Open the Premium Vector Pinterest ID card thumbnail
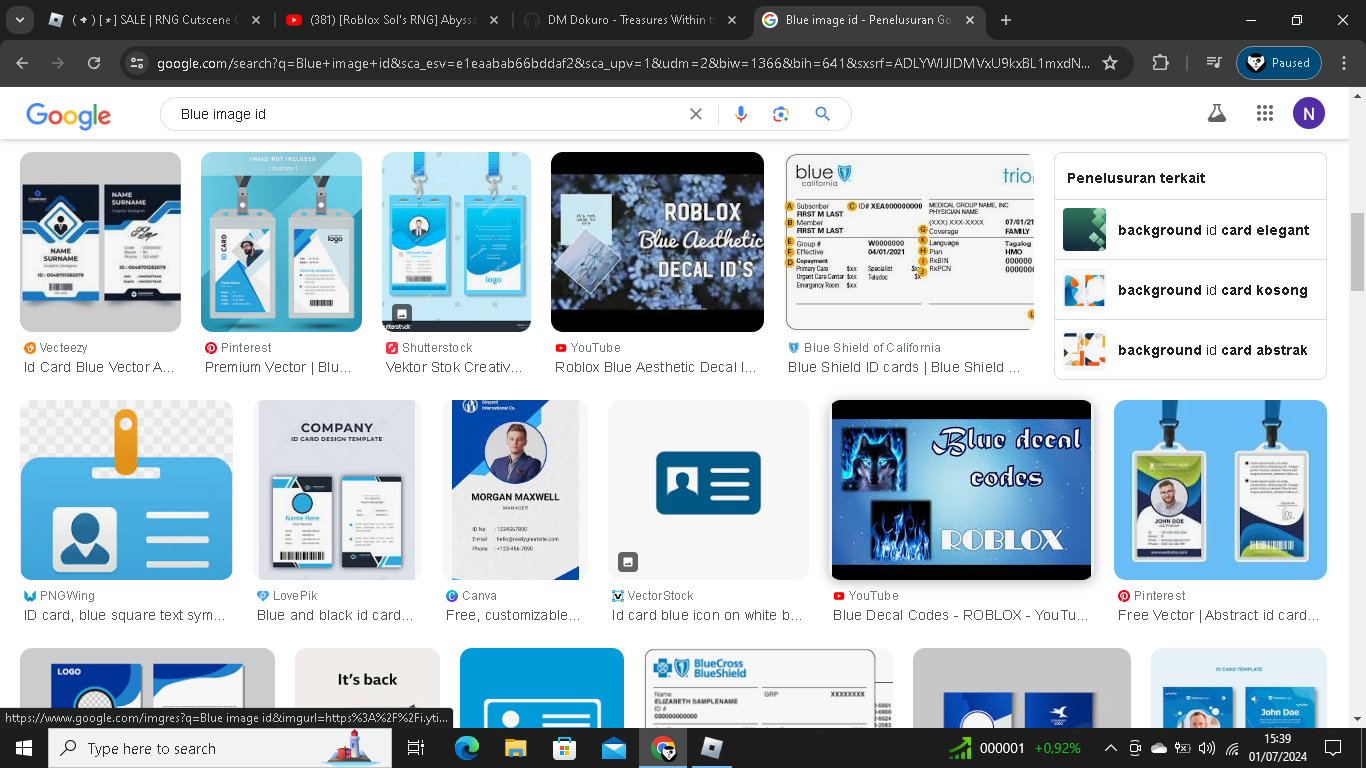 click(x=281, y=242)
